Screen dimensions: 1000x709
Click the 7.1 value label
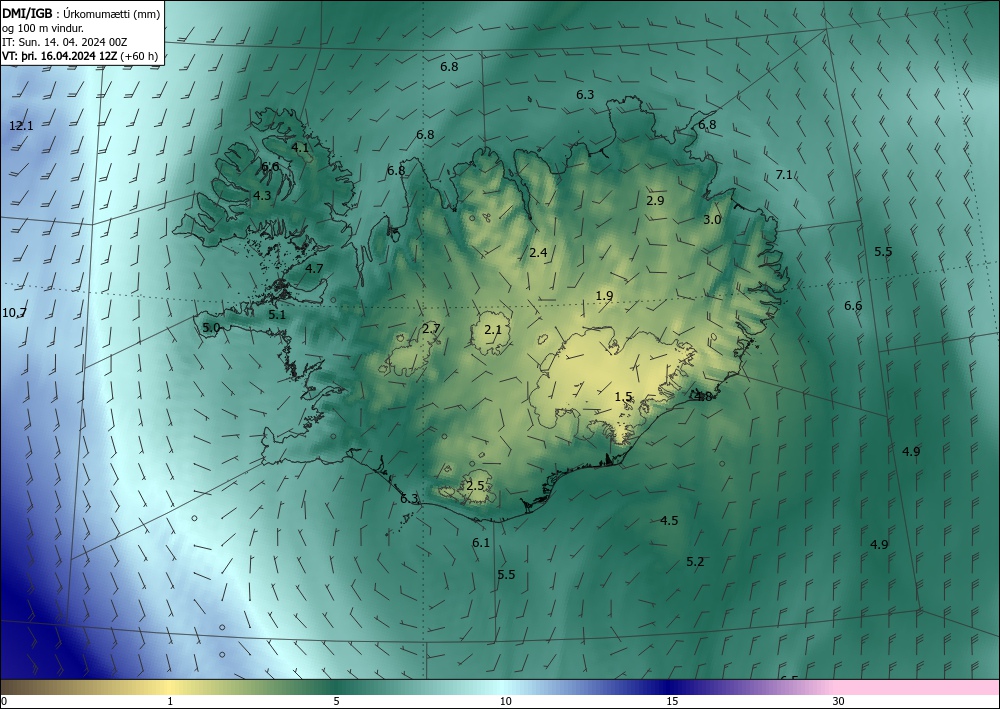pyautogui.click(x=784, y=175)
